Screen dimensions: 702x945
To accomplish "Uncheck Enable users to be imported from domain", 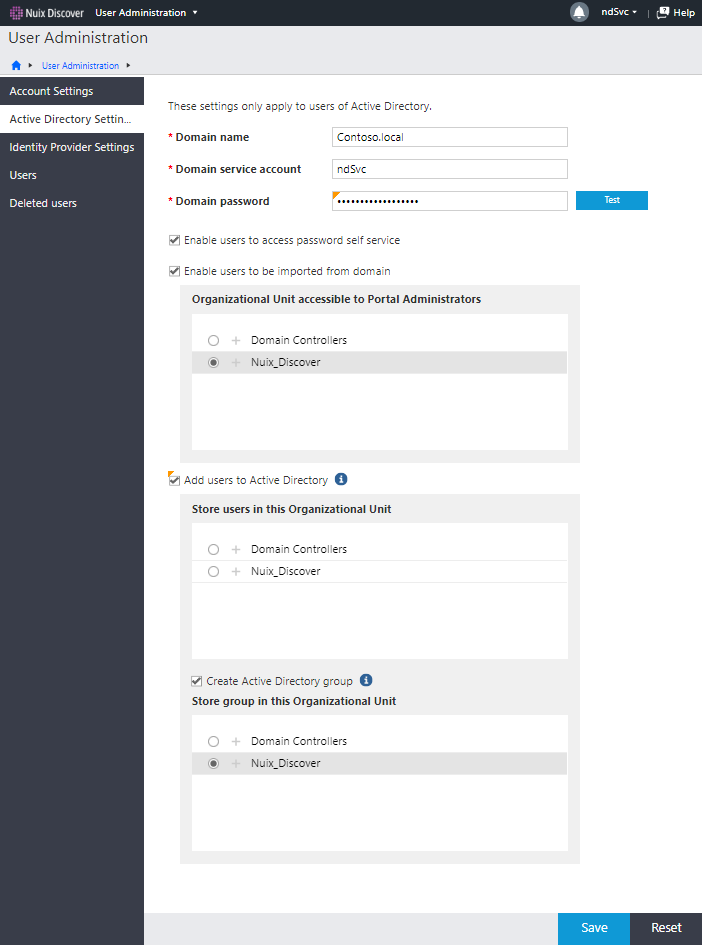I will click(175, 271).
